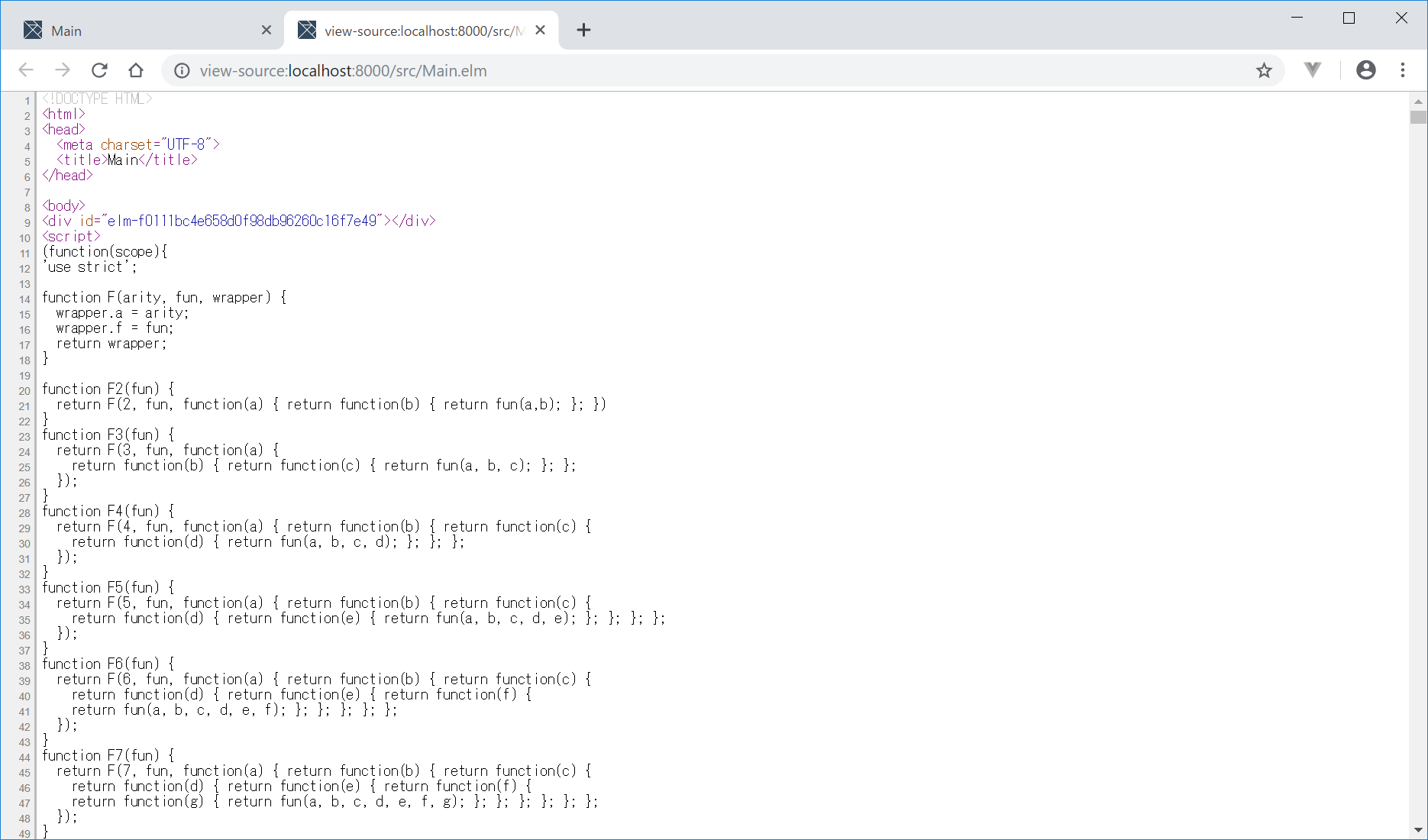Bookmark this page with the star icon
This screenshot has width=1428, height=840.
[x=1264, y=71]
